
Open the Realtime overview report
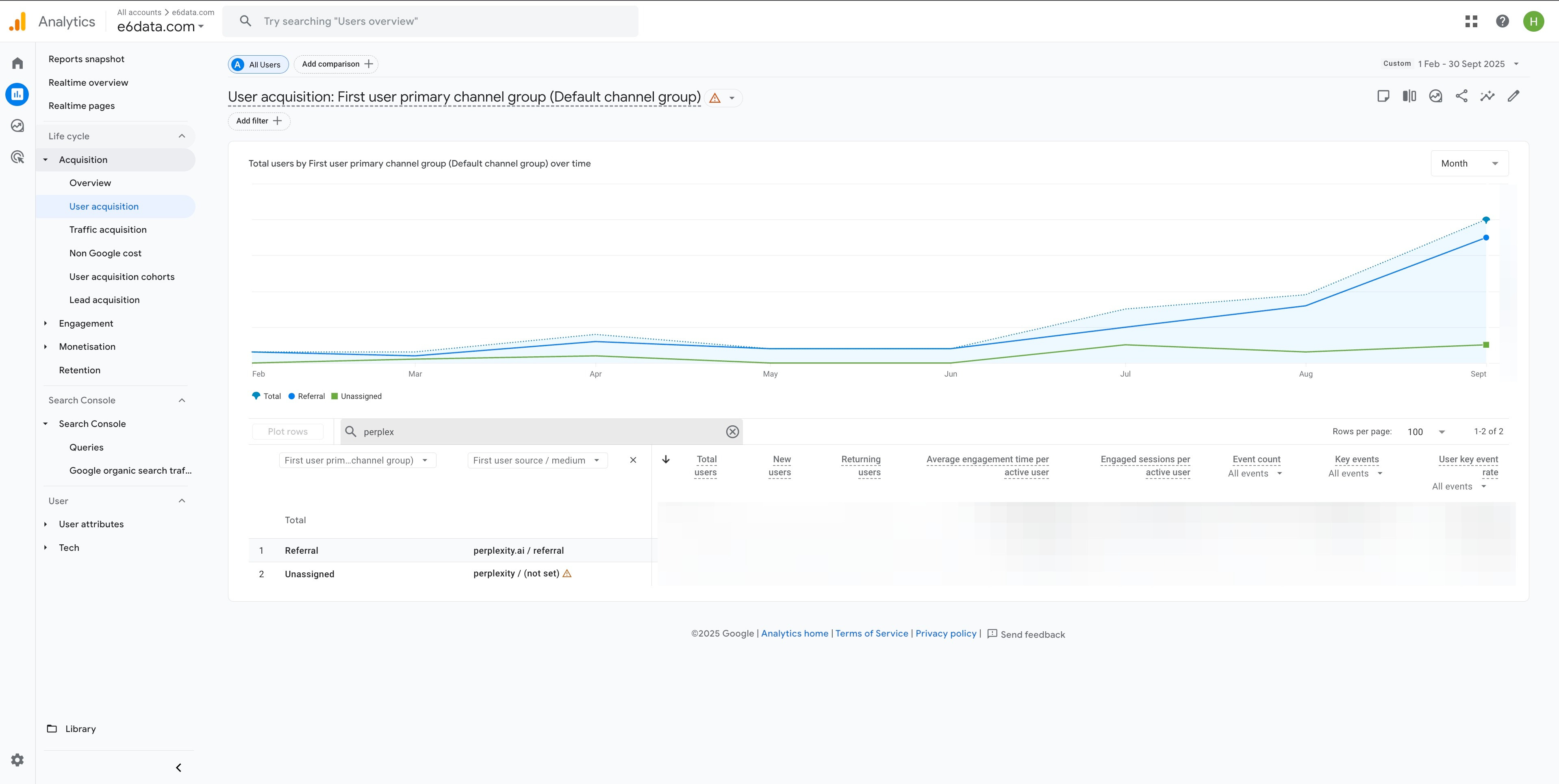pos(88,82)
